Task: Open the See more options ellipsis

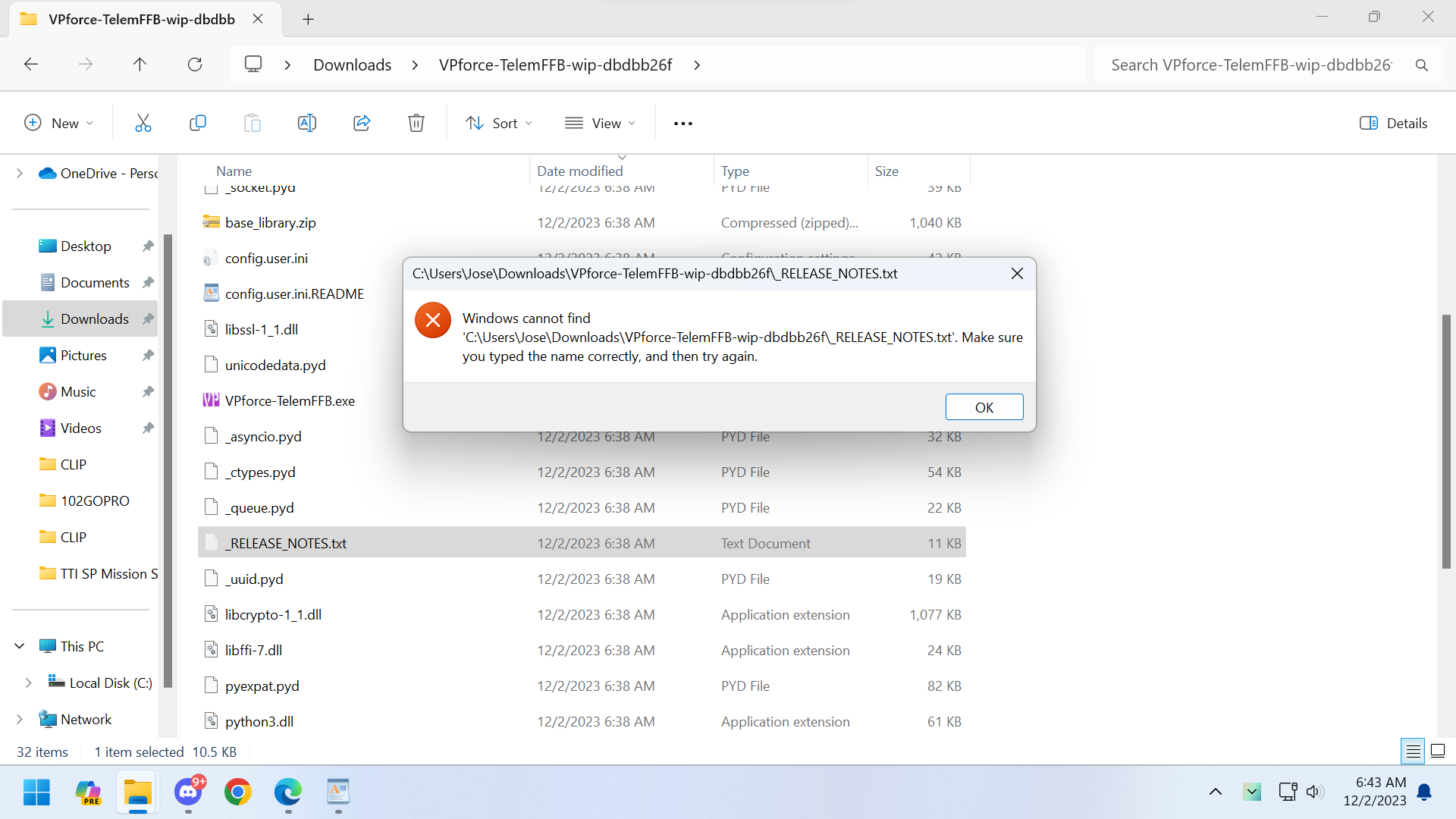Action: pos(682,123)
